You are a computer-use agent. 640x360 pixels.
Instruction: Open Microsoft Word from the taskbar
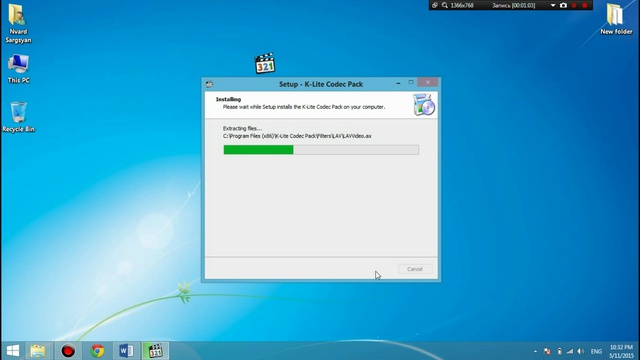click(126, 351)
